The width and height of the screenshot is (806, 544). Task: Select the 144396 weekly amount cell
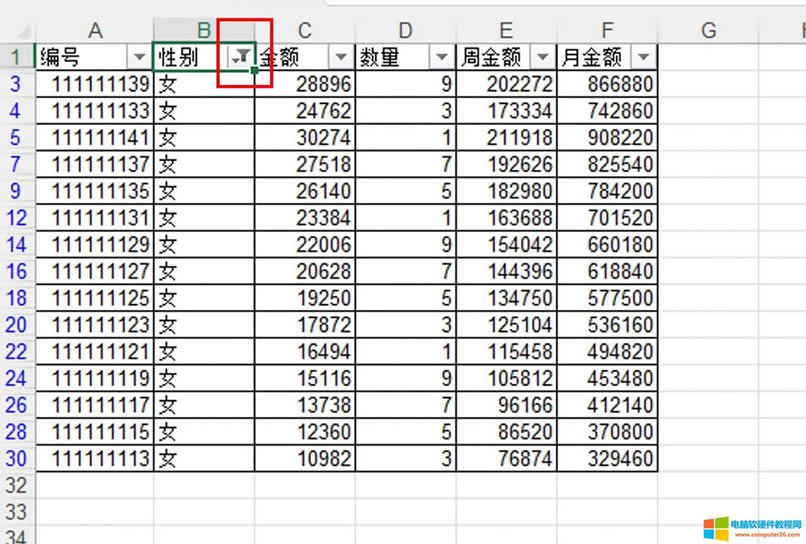[x=506, y=271]
